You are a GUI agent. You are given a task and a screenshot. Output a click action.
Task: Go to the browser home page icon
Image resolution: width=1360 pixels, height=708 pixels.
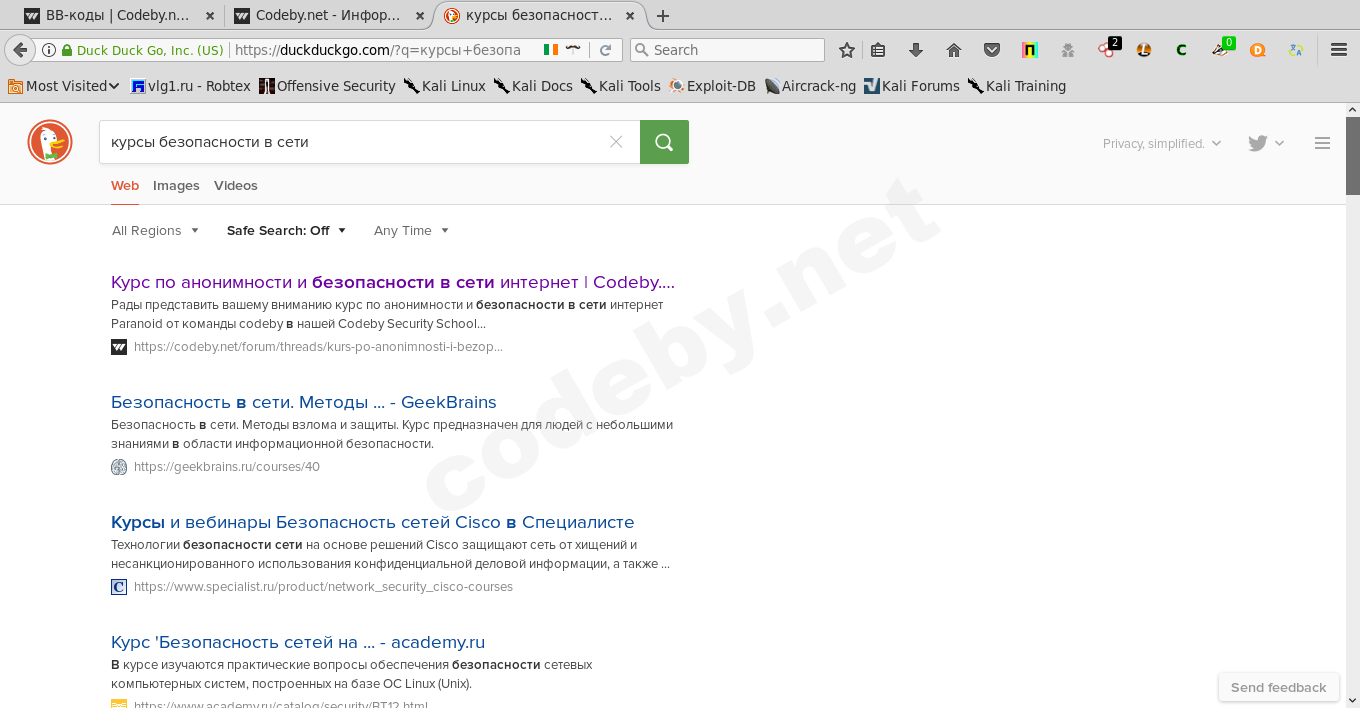[953, 50]
